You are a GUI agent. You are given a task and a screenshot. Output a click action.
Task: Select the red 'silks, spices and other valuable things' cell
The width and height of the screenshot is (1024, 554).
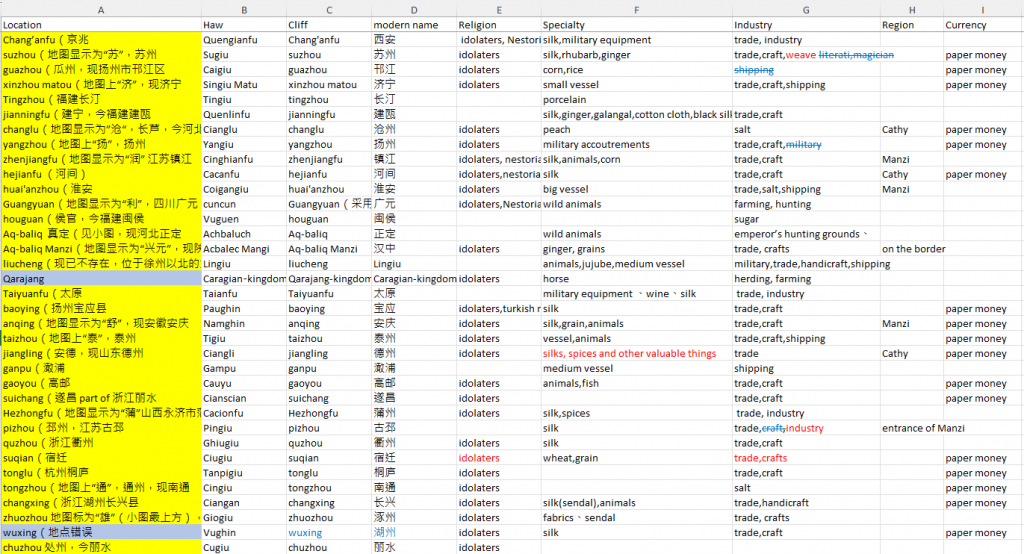637,353
